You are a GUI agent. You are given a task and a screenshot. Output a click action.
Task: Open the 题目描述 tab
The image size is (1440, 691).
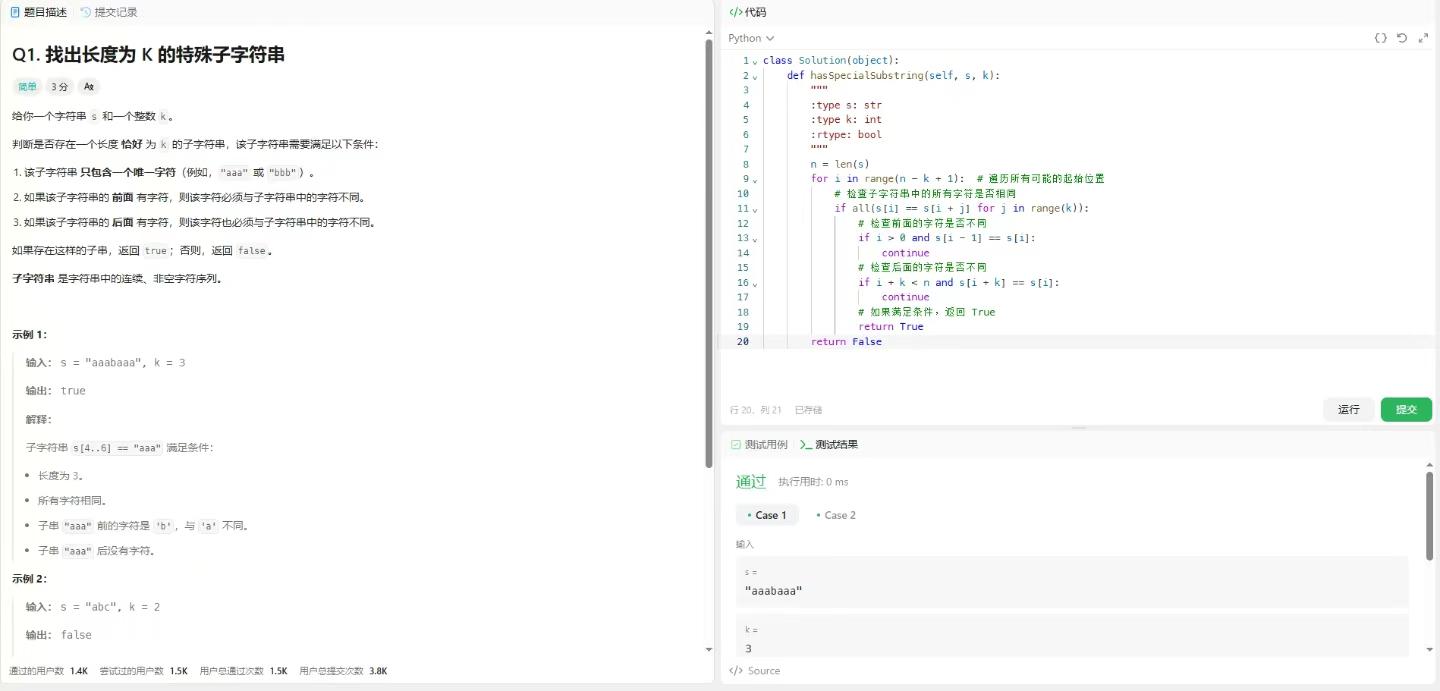pos(39,12)
